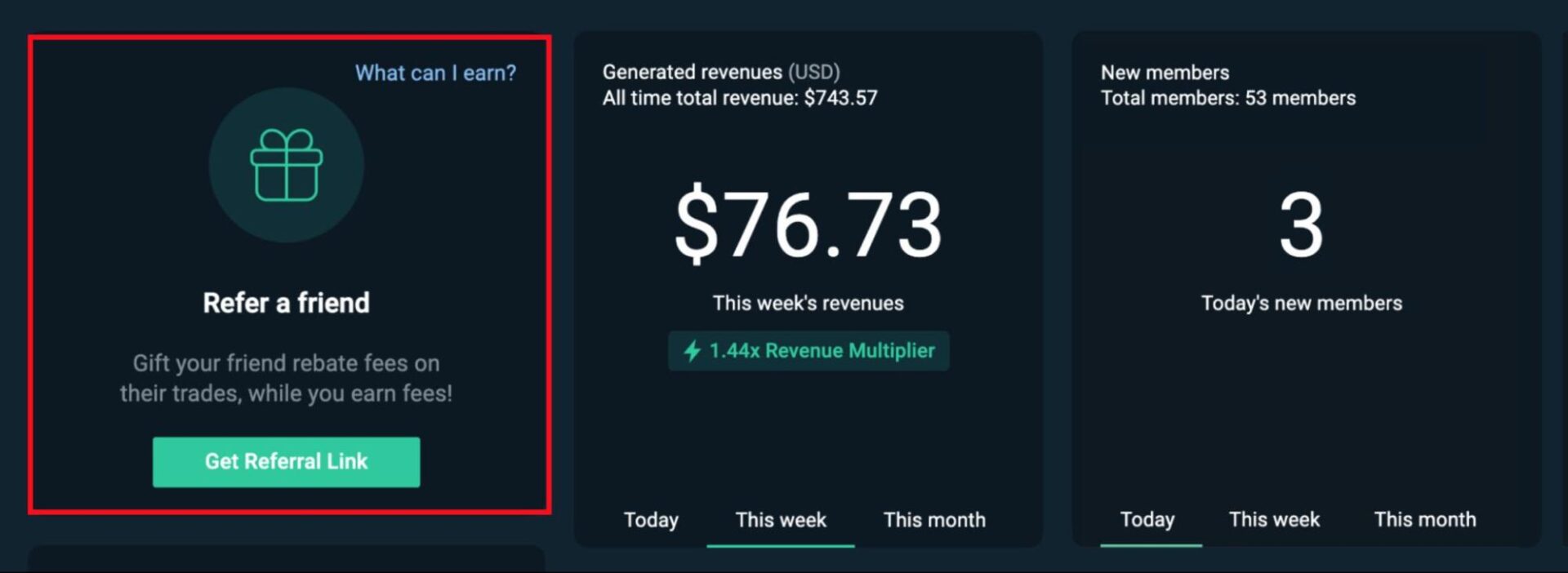Viewport: 1568px width, 573px height.
Task: Select the This month tab under Generated revenues
Action: pos(934,520)
